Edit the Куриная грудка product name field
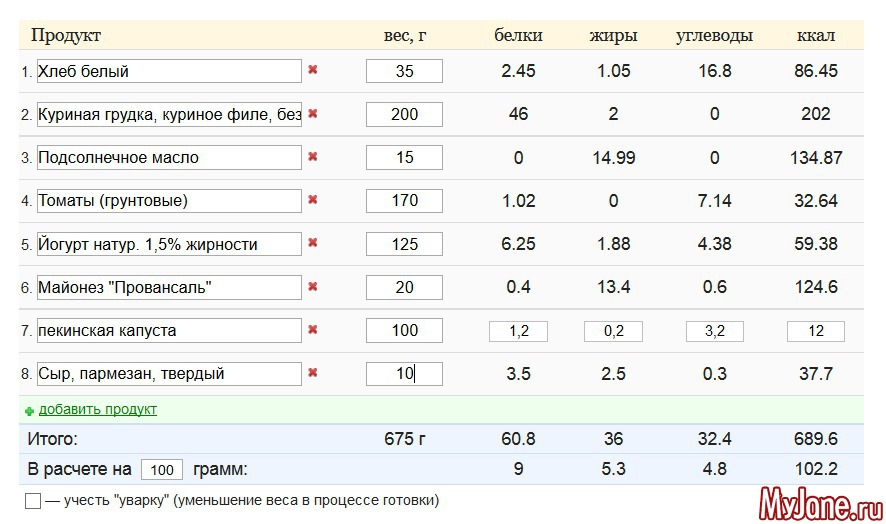Image resolution: width=886 pixels, height=524 pixels. click(x=169, y=115)
